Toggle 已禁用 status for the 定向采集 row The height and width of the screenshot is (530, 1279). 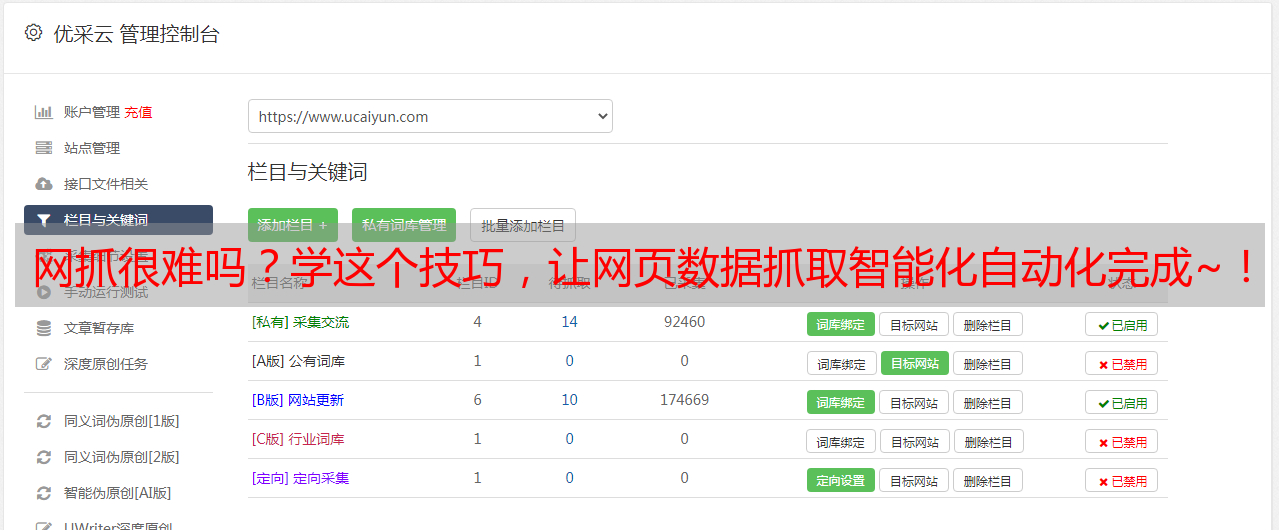1122,480
